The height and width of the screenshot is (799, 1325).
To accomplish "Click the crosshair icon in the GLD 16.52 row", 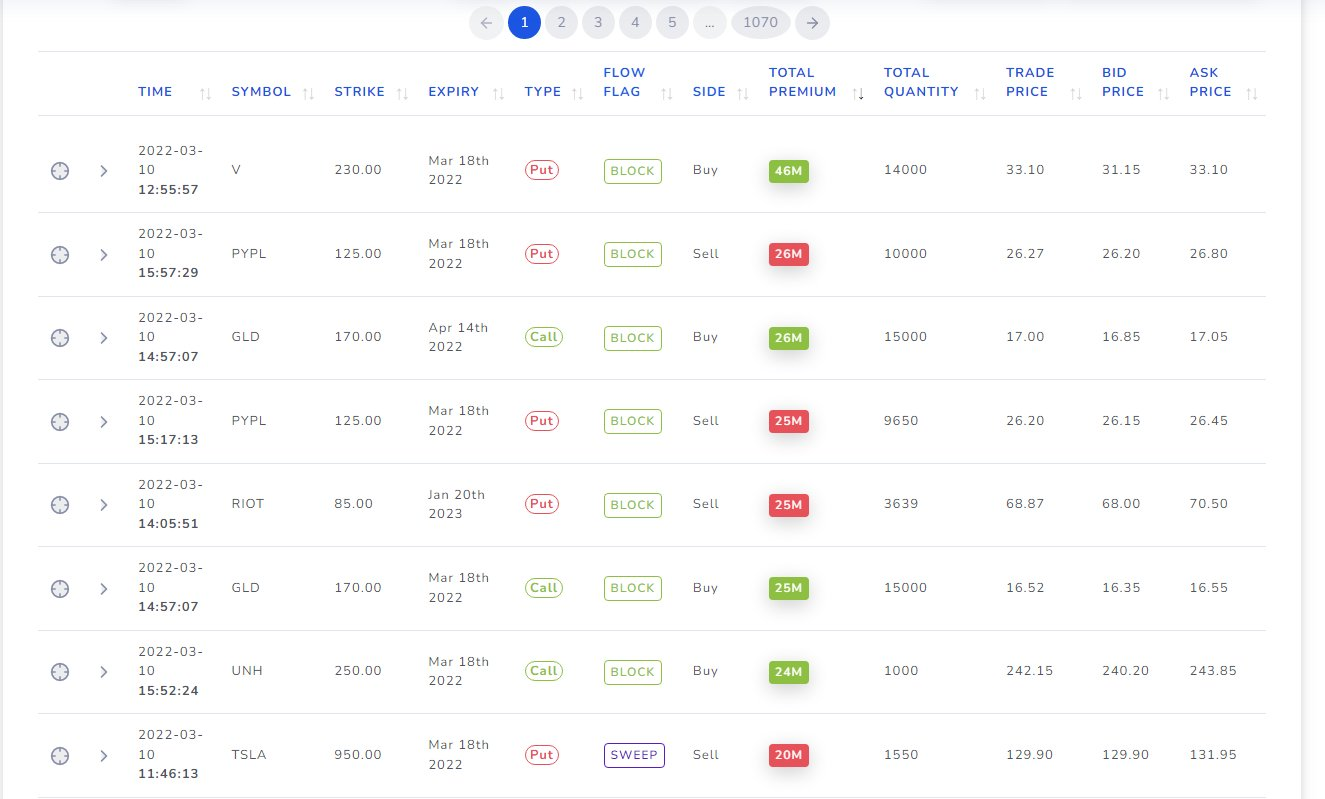I will [x=60, y=589].
